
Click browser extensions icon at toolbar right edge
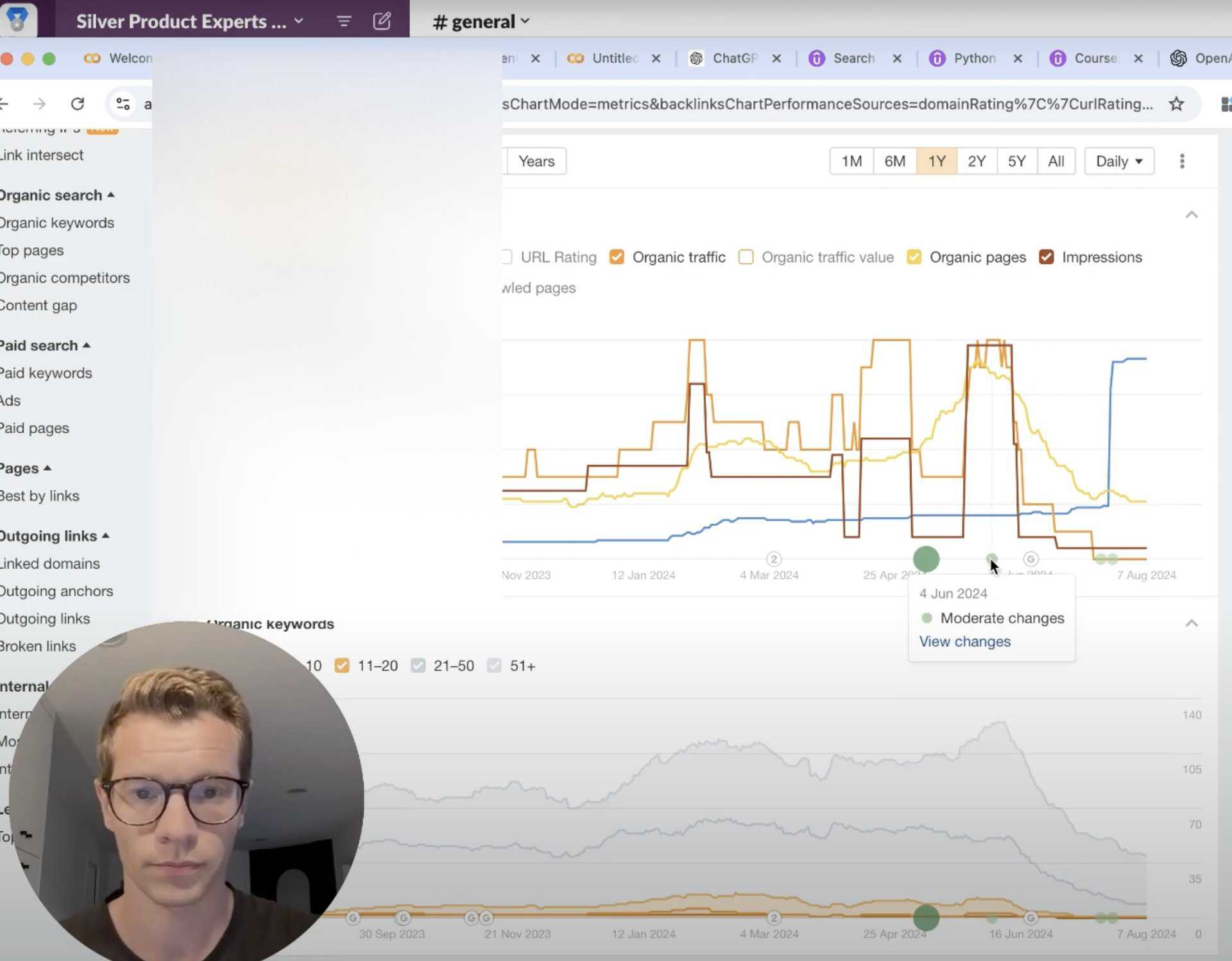(1226, 104)
